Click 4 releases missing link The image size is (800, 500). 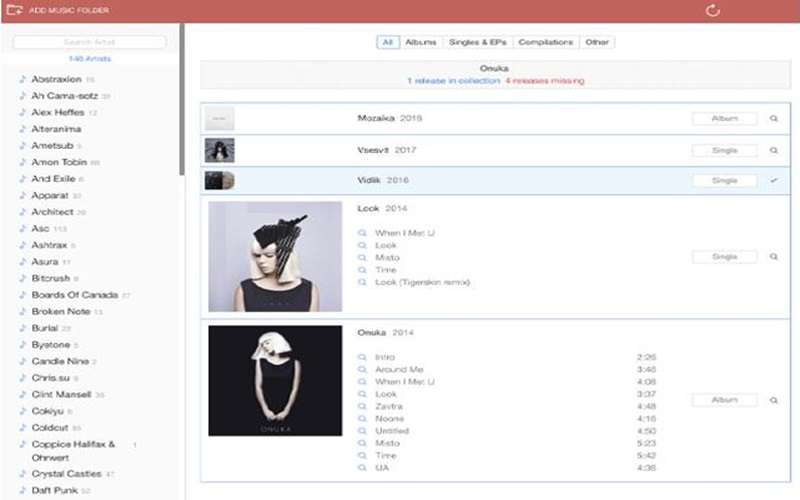[545, 81]
